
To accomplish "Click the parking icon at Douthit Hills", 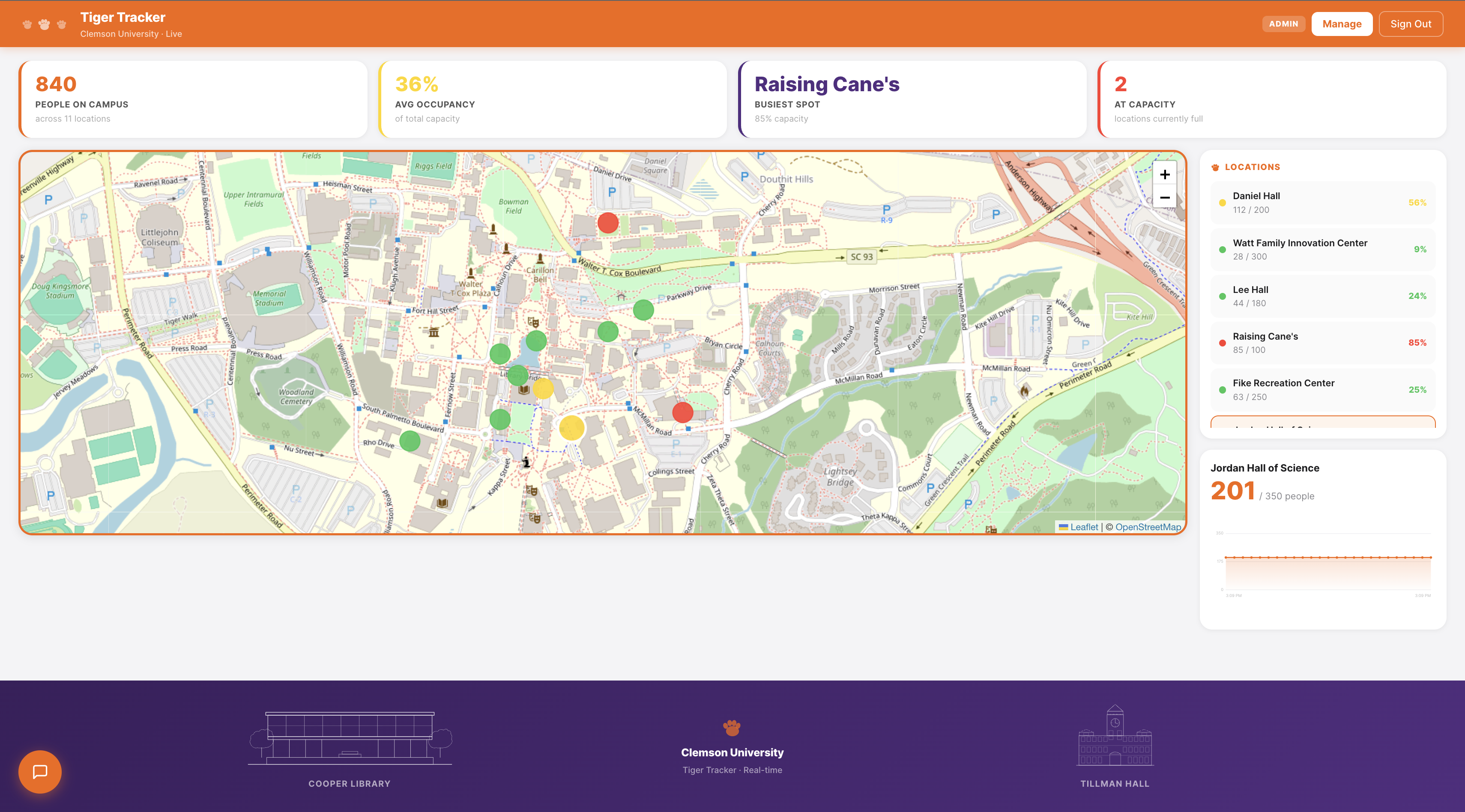I will pos(744,177).
